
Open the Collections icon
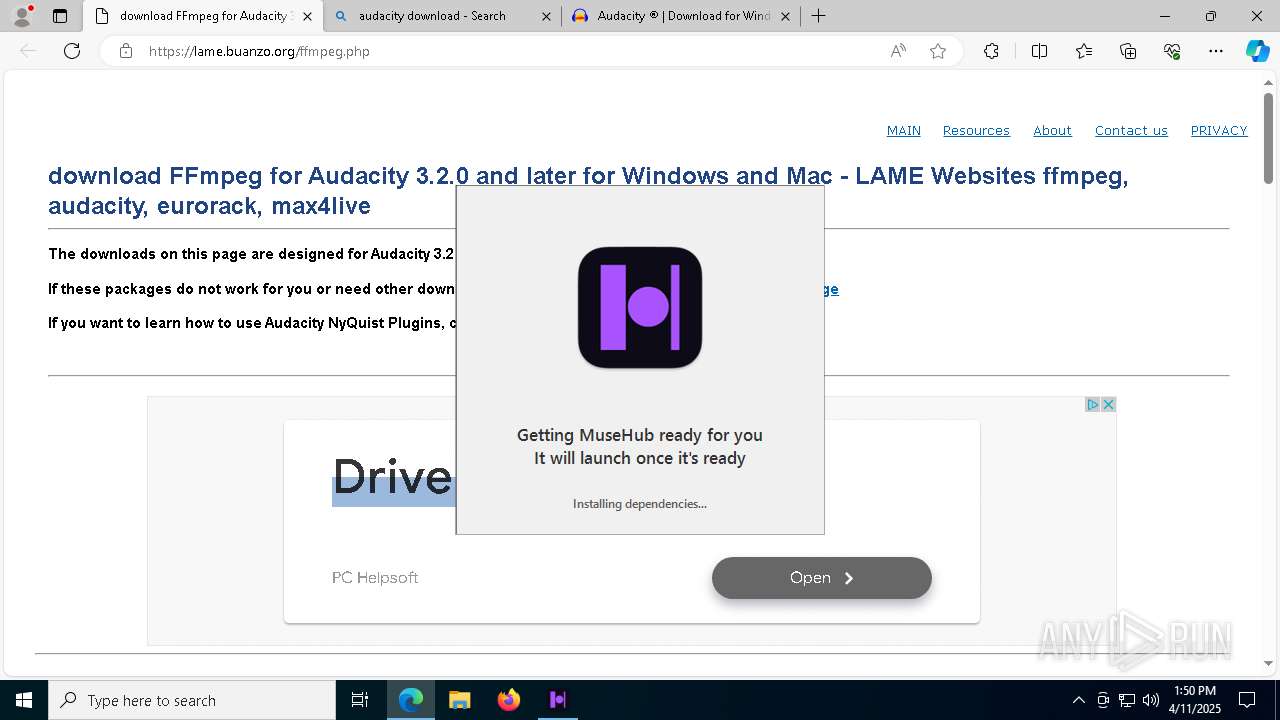[x=1128, y=51]
